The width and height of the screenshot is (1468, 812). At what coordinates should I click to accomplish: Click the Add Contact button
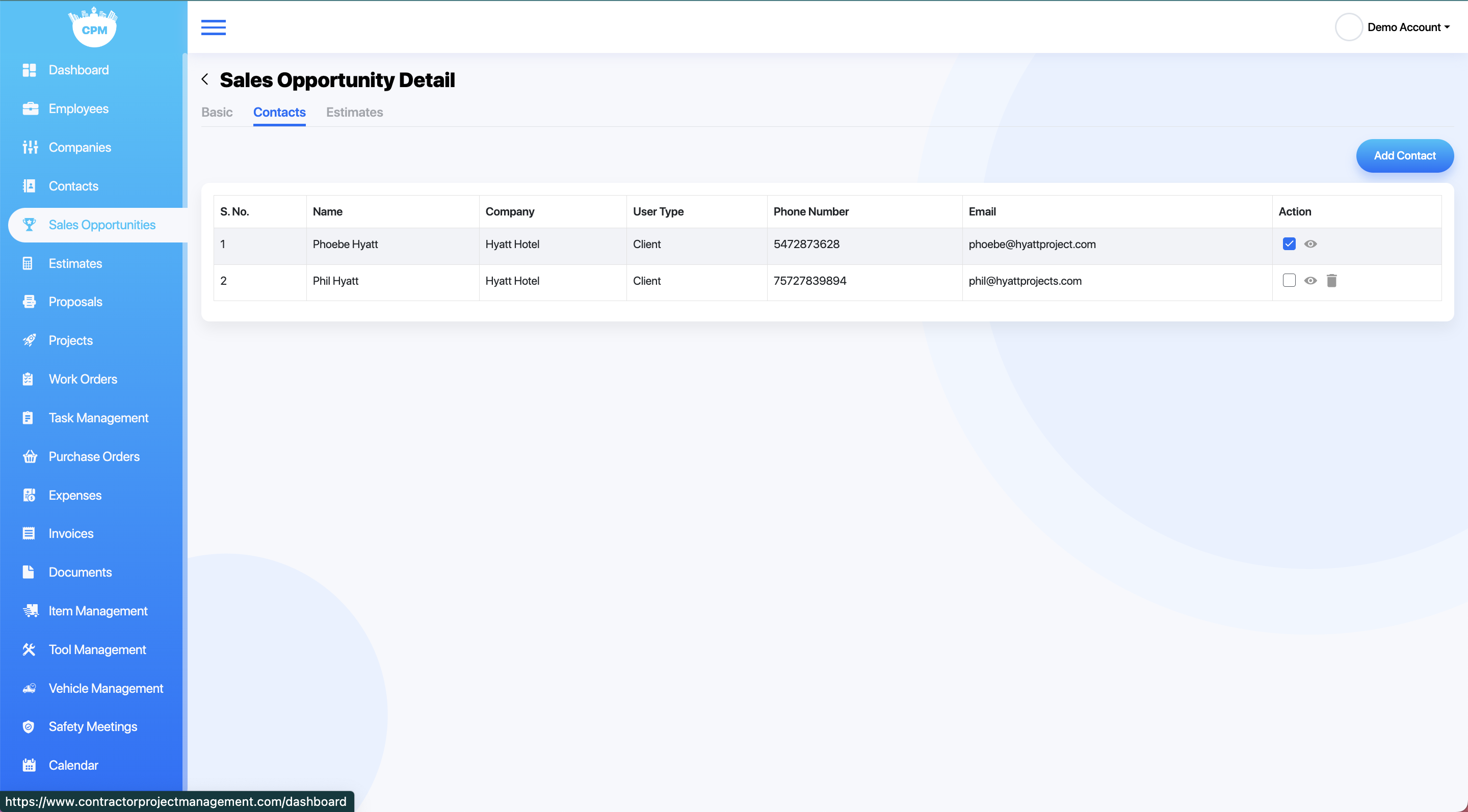pos(1405,156)
